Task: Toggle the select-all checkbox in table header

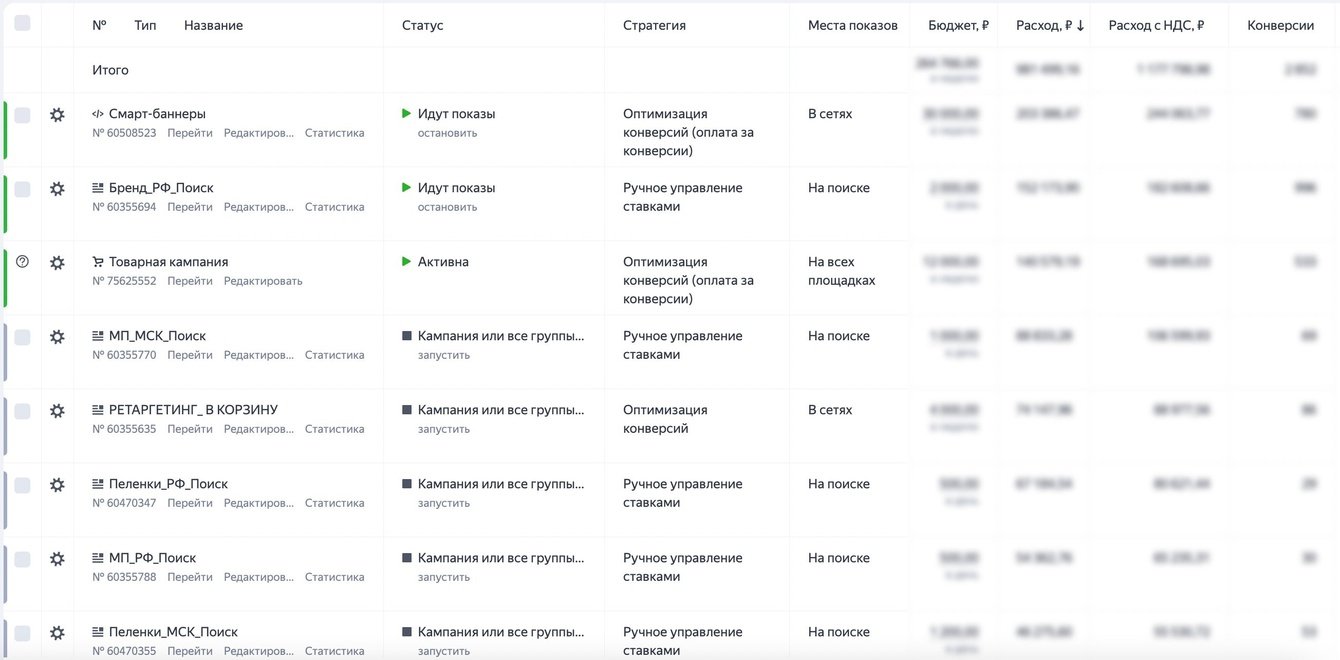Action: coord(22,23)
